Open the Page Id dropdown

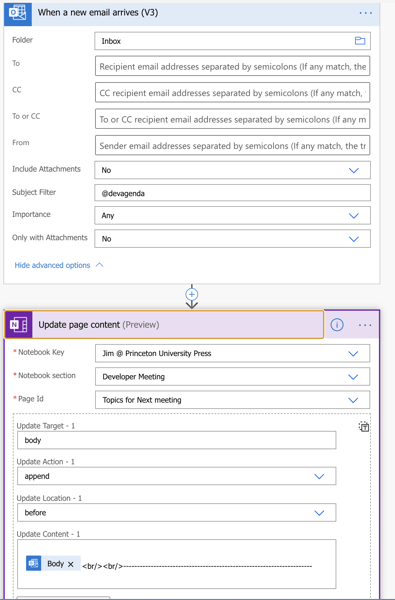coord(353,400)
